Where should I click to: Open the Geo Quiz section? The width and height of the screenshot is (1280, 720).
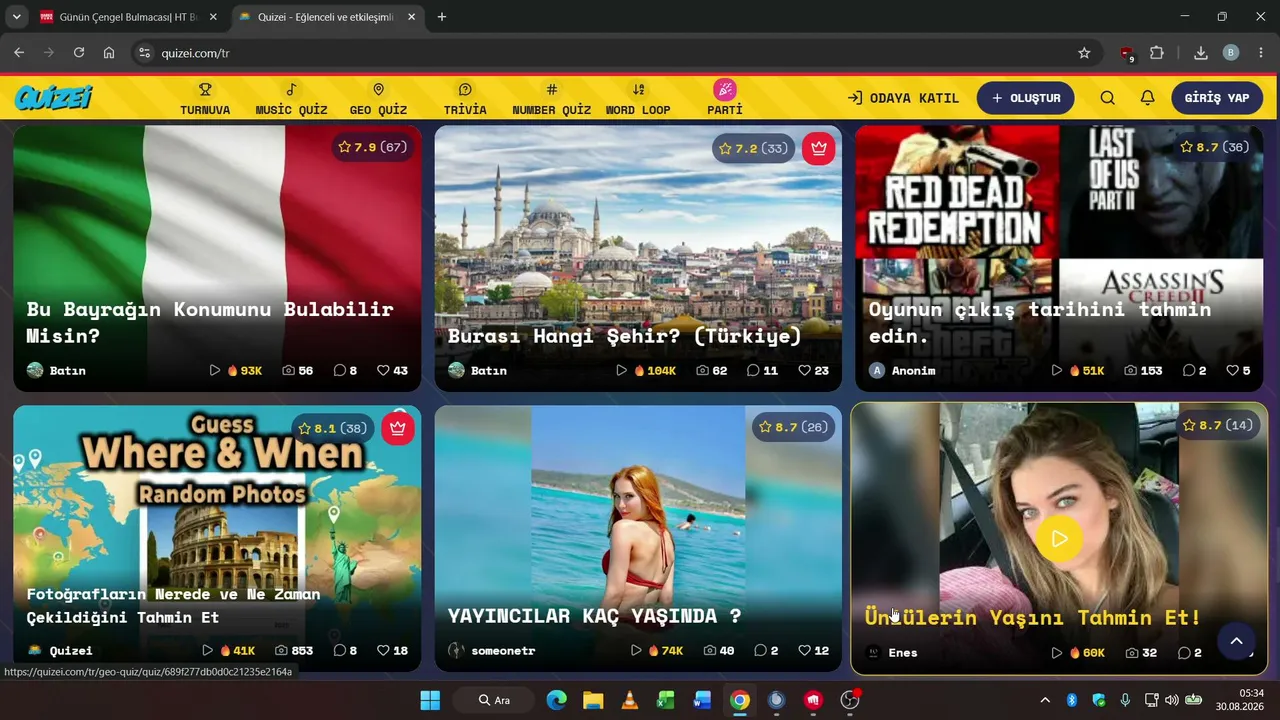378,99
